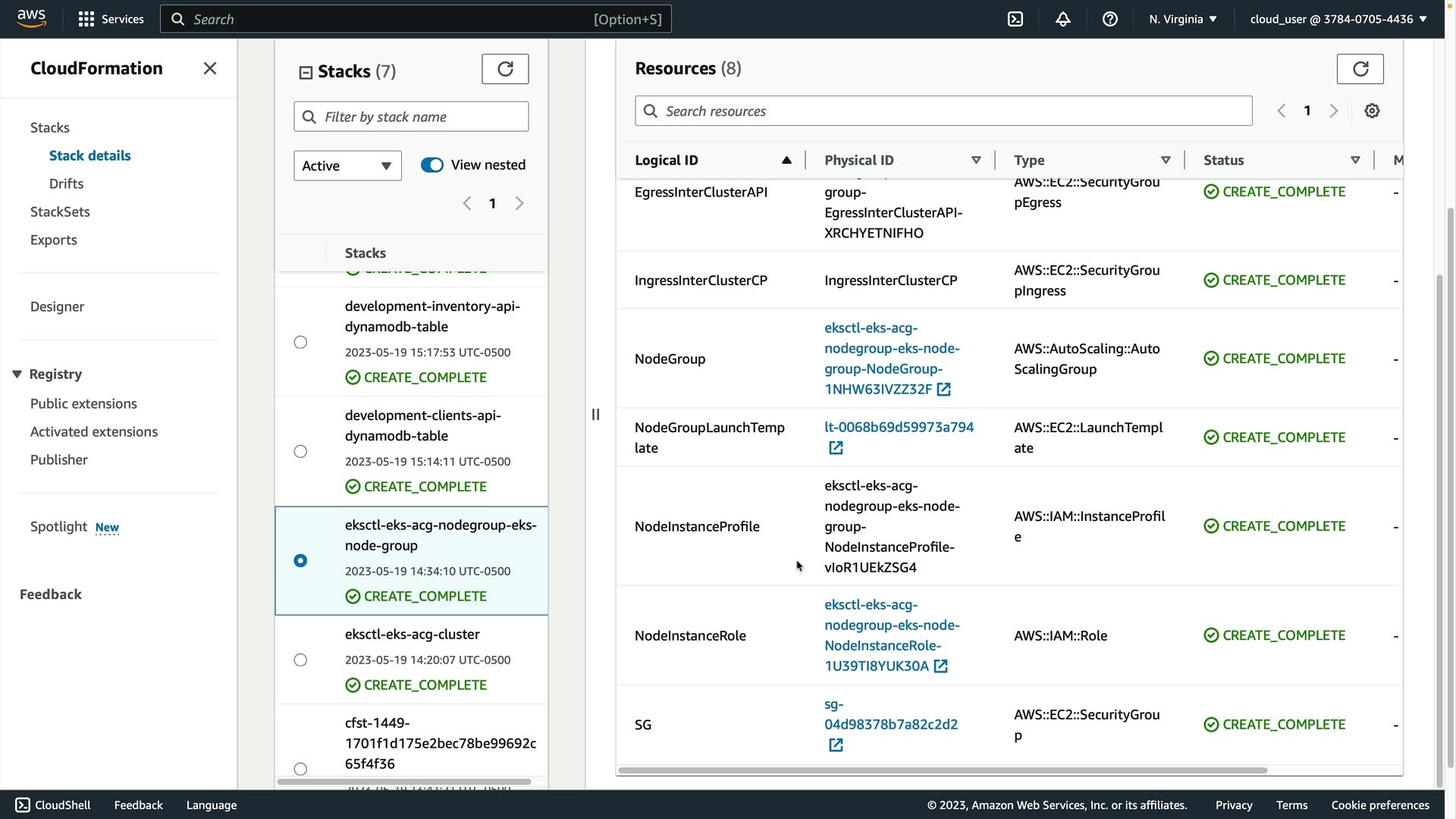This screenshot has height=819, width=1456.
Task: Click the help question mark icon
Action: pos(1109,19)
